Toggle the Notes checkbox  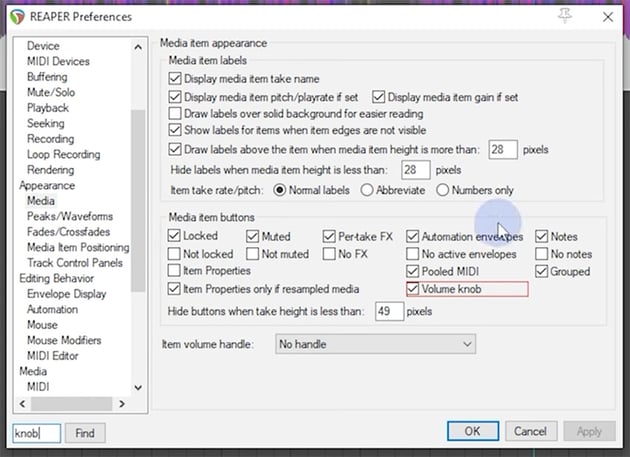pos(542,236)
